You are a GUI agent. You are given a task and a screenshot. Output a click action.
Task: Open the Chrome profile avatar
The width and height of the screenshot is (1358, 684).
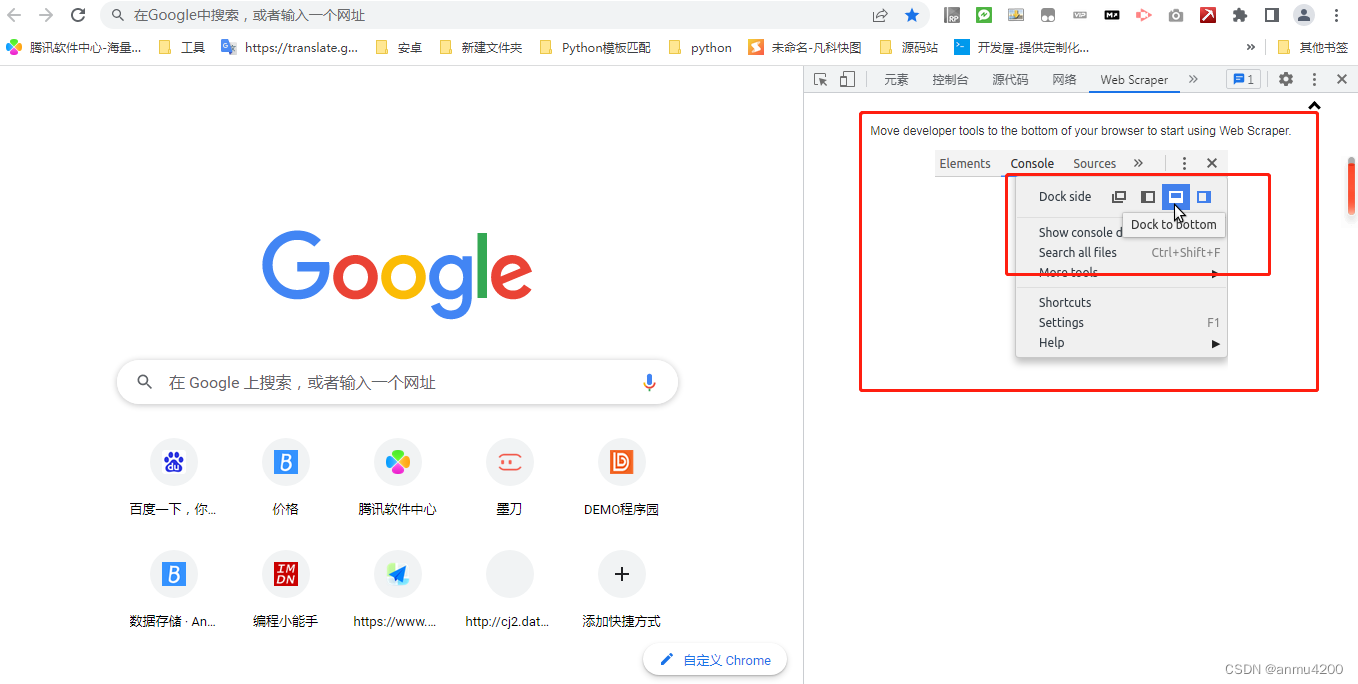click(1304, 15)
